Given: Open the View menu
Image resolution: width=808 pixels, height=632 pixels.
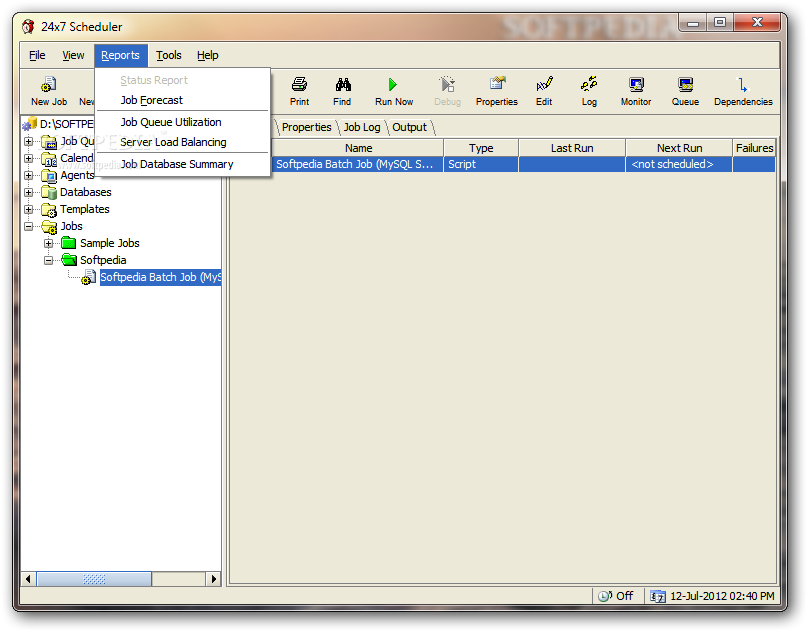Looking at the screenshot, I should [73, 55].
